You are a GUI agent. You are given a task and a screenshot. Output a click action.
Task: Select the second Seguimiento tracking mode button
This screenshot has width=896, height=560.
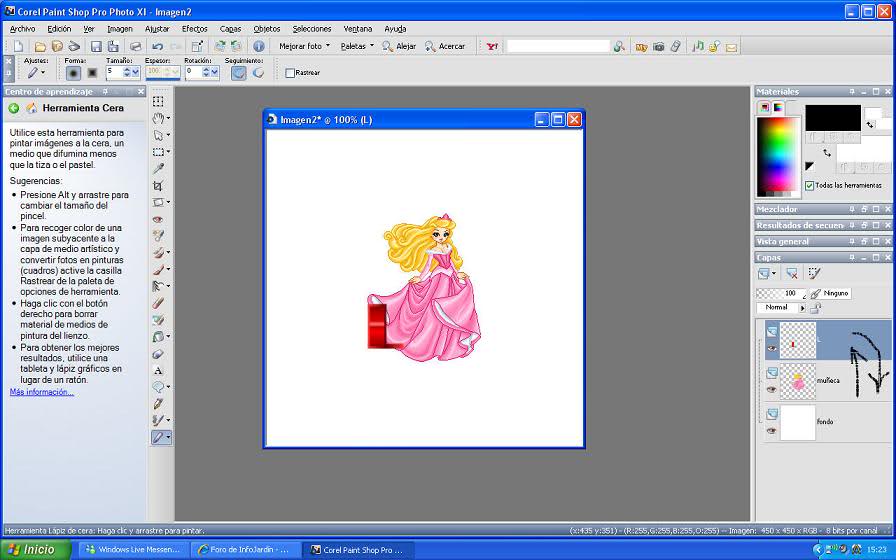coord(258,73)
